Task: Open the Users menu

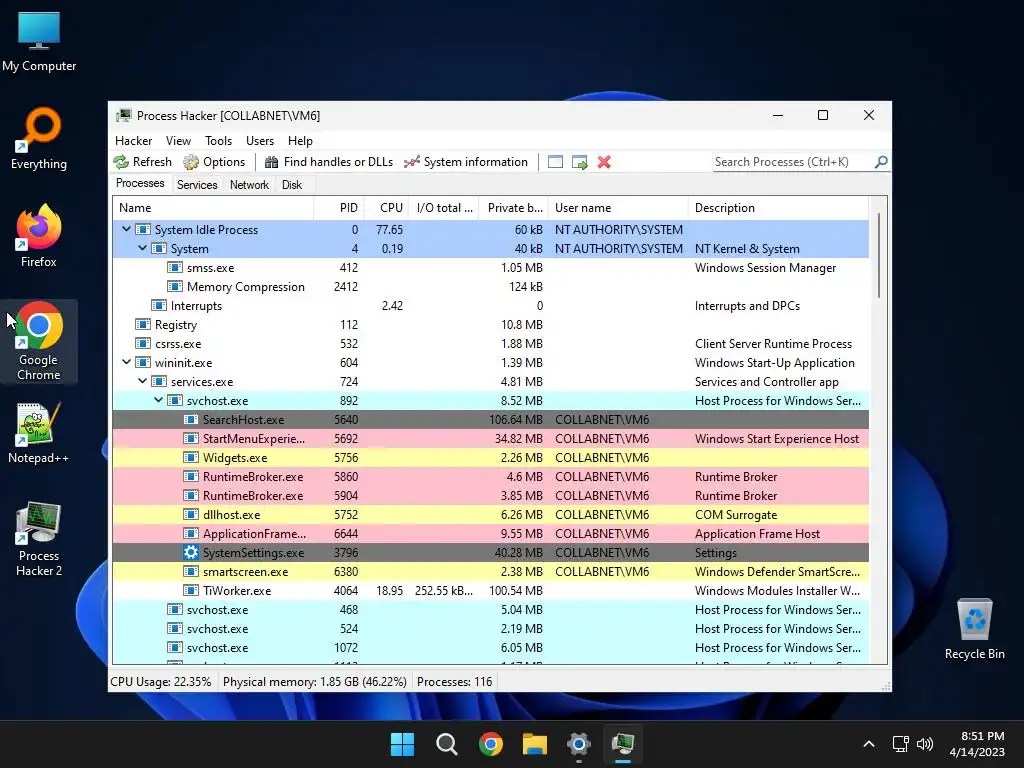Action: 260,141
